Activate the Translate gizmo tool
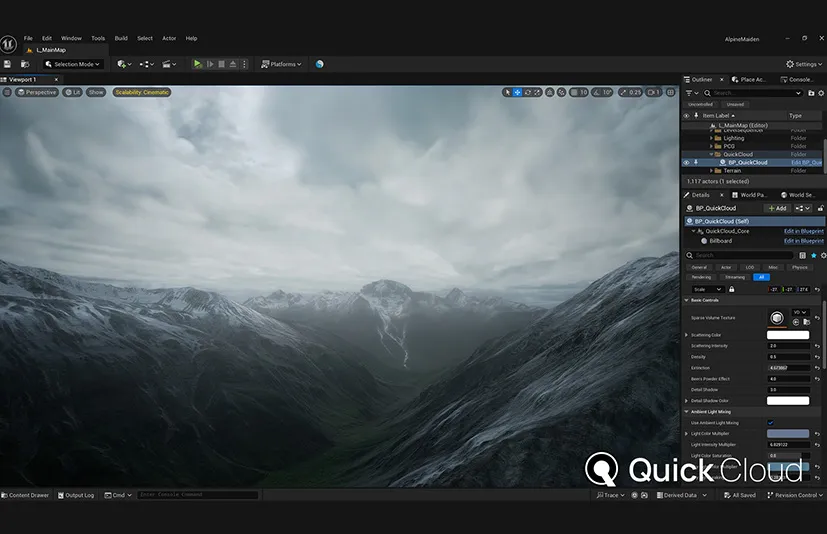The width and height of the screenshot is (827, 534). pos(517,92)
